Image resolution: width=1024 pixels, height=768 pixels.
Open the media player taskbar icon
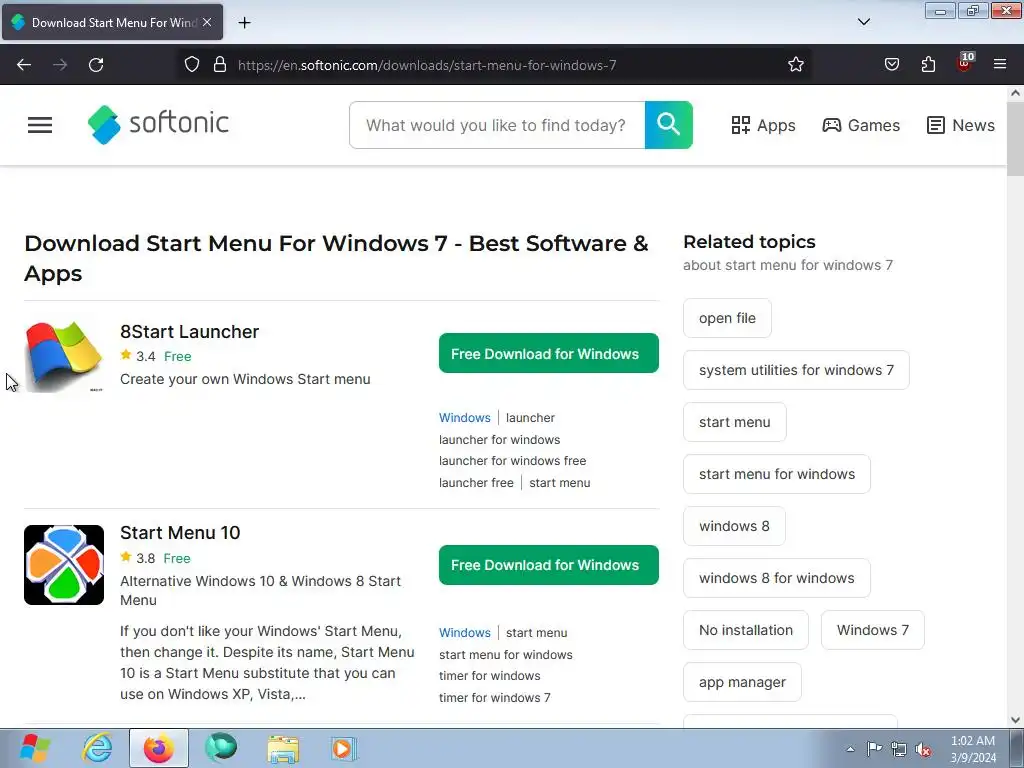tap(343, 748)
